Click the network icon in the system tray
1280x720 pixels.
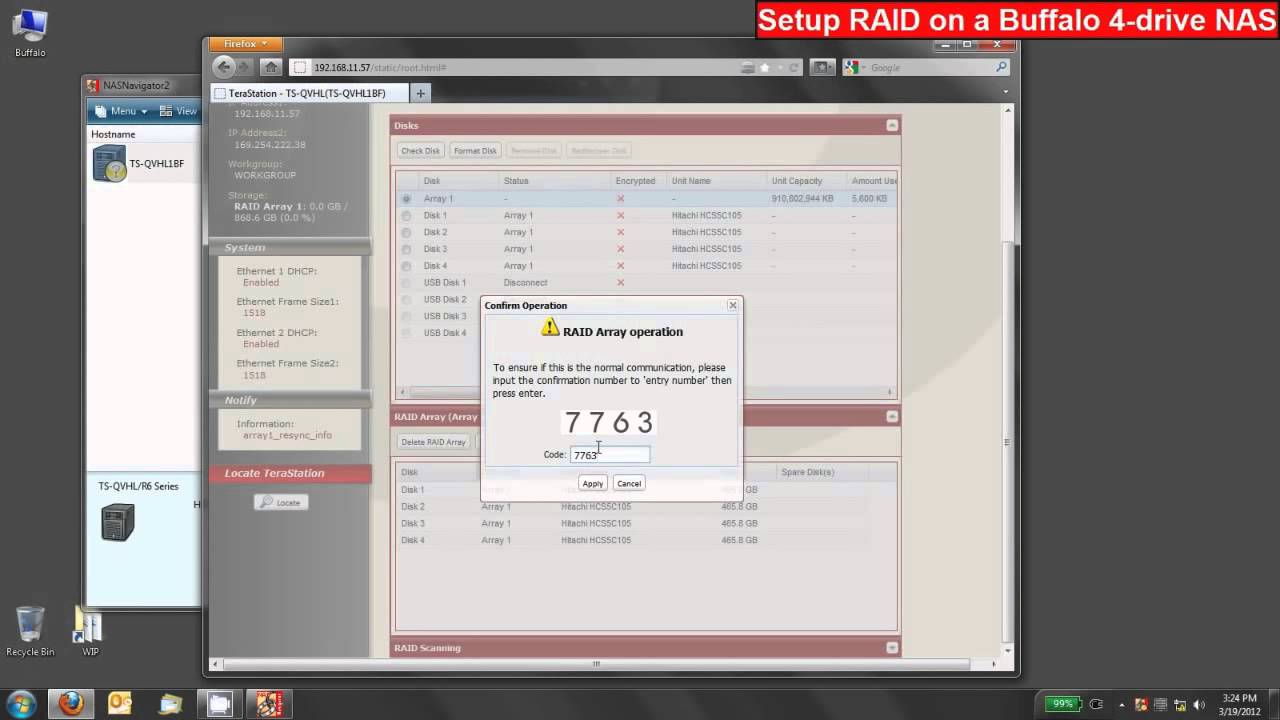tap(1180, 704)
